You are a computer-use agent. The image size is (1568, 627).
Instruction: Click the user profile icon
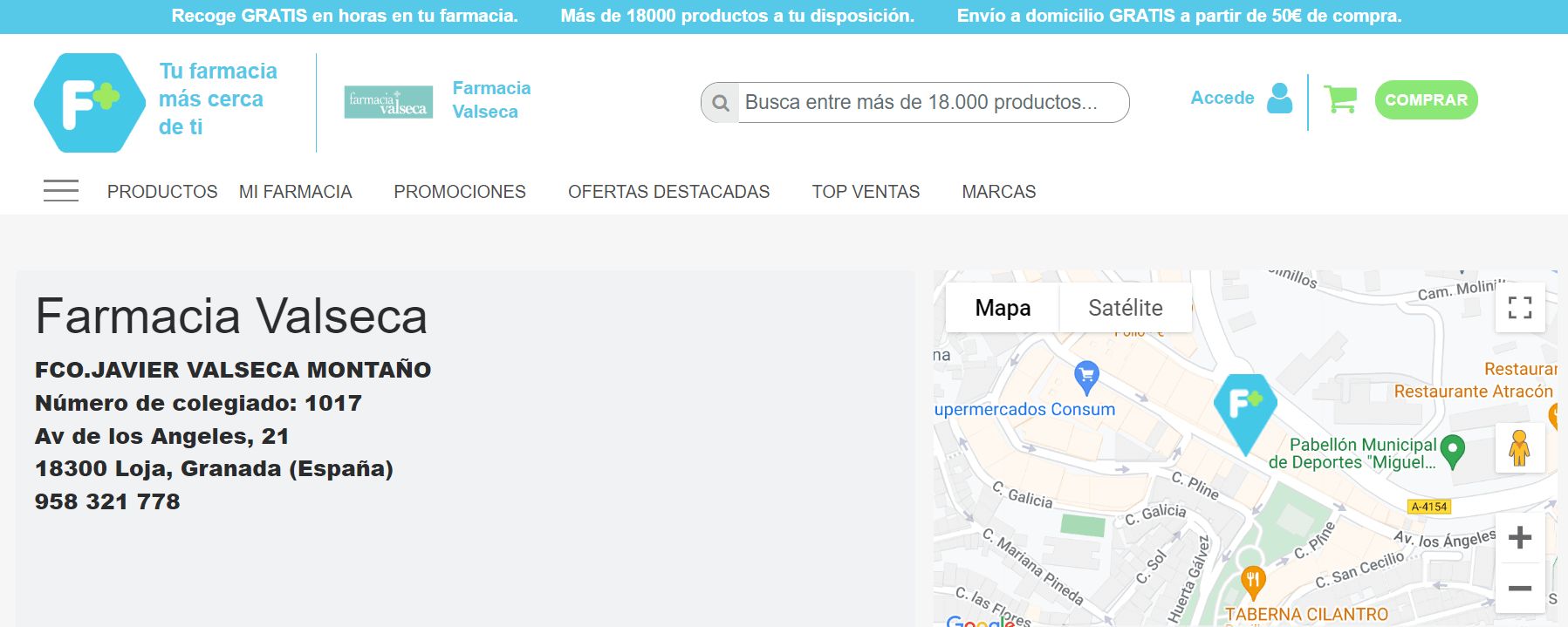click(x=1280, y=99)
